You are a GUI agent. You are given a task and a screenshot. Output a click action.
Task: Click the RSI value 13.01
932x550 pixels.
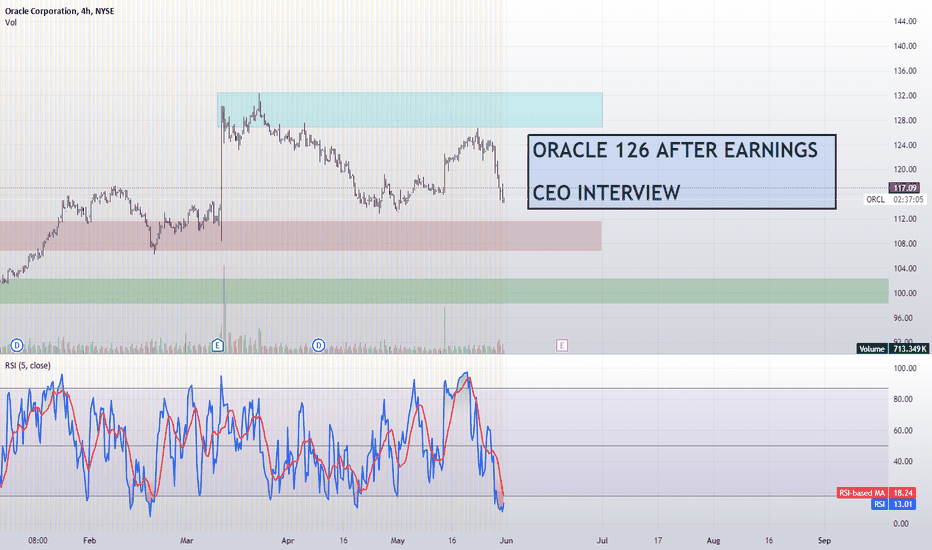(903, 504)
